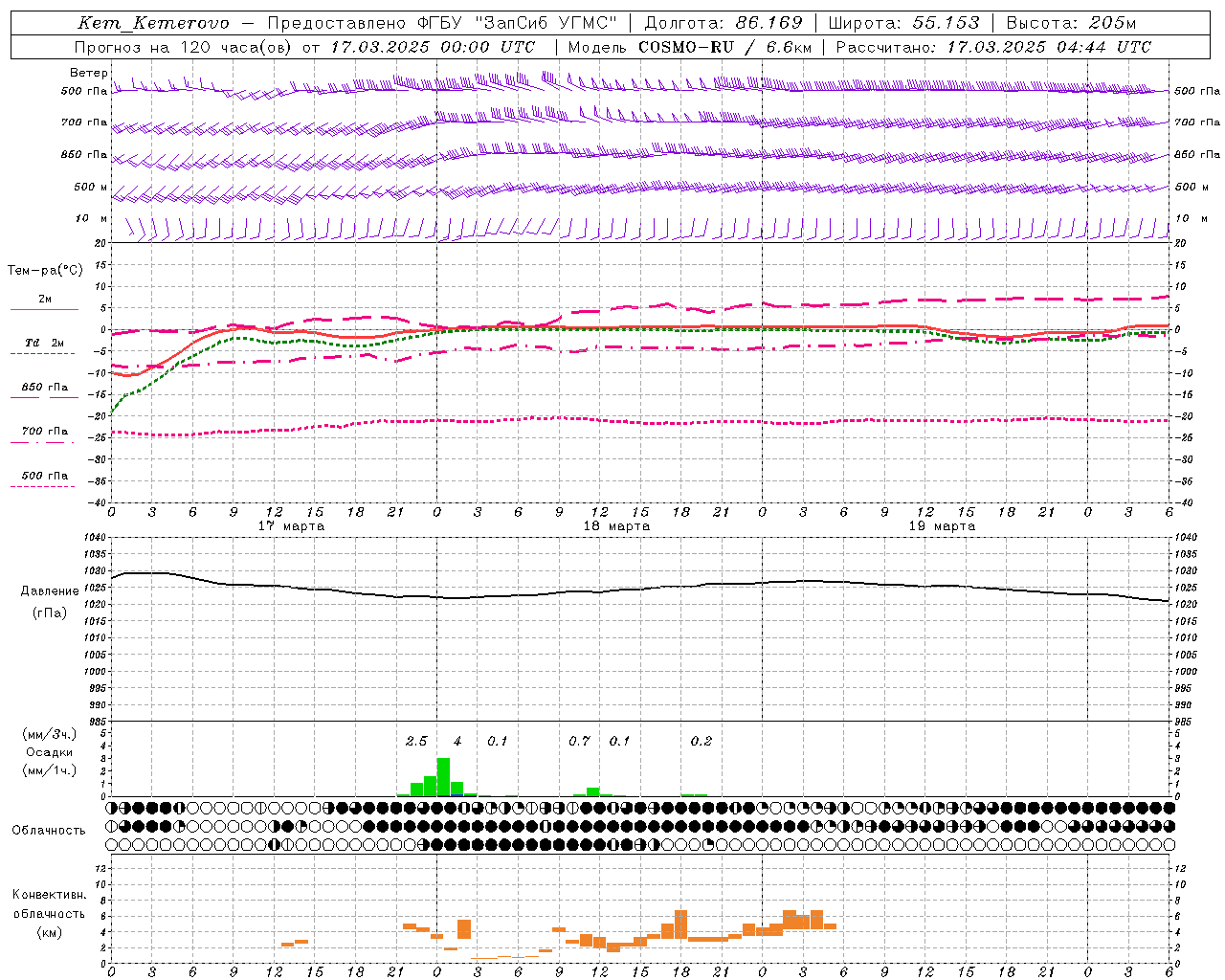Image resolution: width=1225 pixels, height=980 pixels.
Task: Select the Осадки chart label
Action: pyautogui.click(x=50, y=752)
